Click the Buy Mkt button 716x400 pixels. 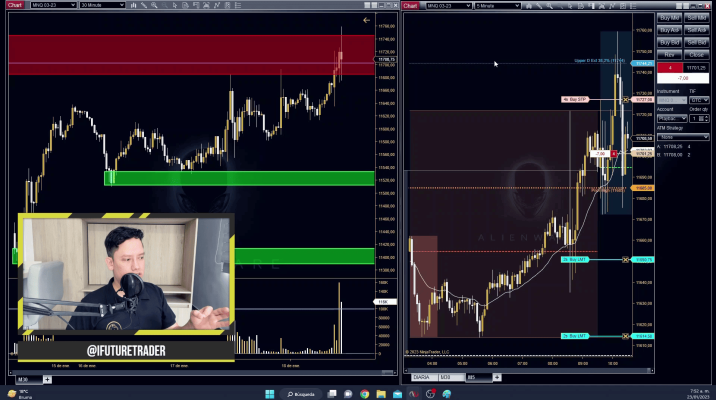(x=669, y=17)
